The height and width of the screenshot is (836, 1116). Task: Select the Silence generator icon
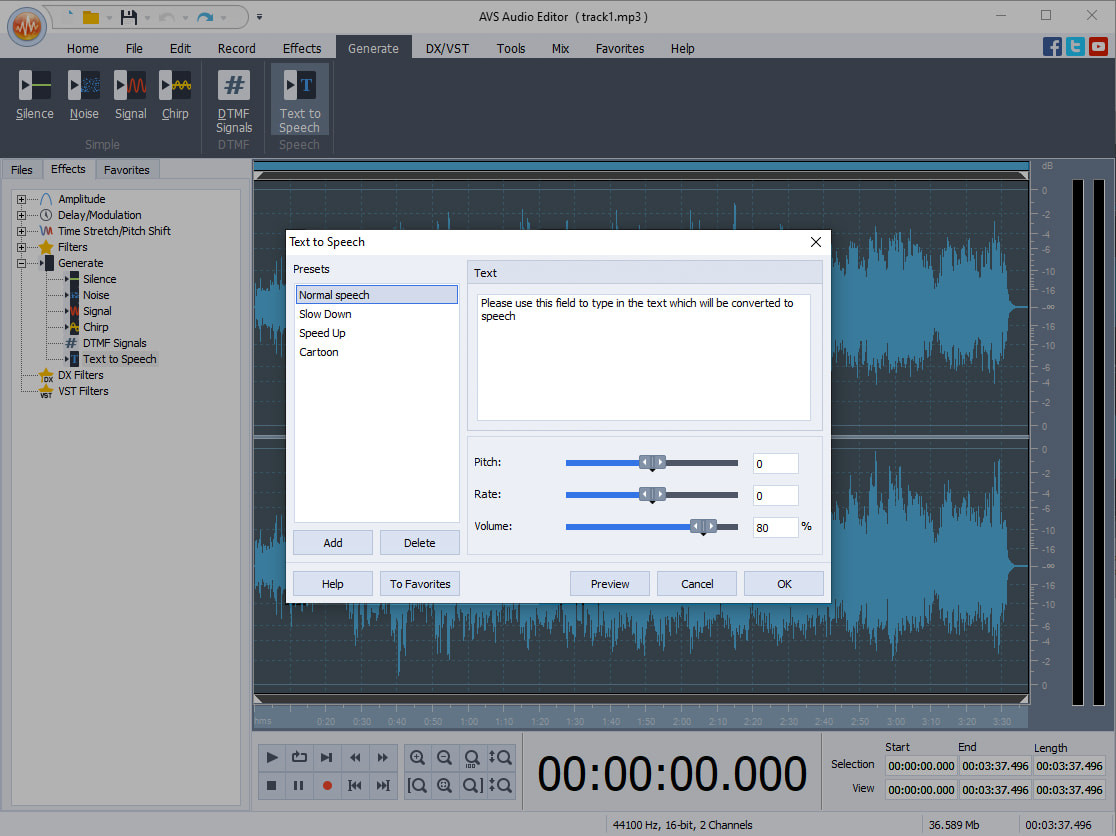[34, 96]
